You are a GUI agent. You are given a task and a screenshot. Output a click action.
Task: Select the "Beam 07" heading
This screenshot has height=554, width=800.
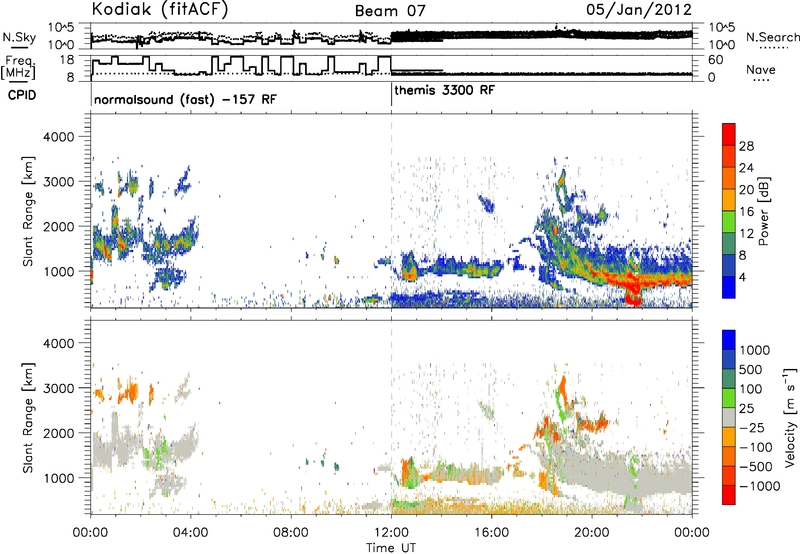[x=390, y=11]
